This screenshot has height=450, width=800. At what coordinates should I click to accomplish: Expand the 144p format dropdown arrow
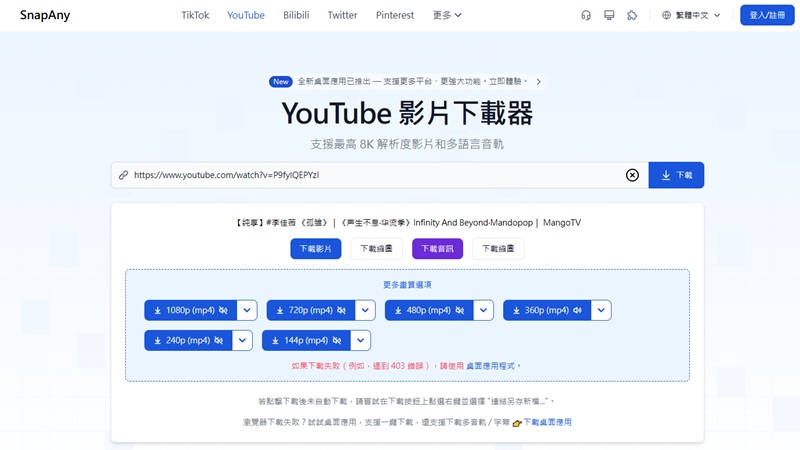click(361, 340)
